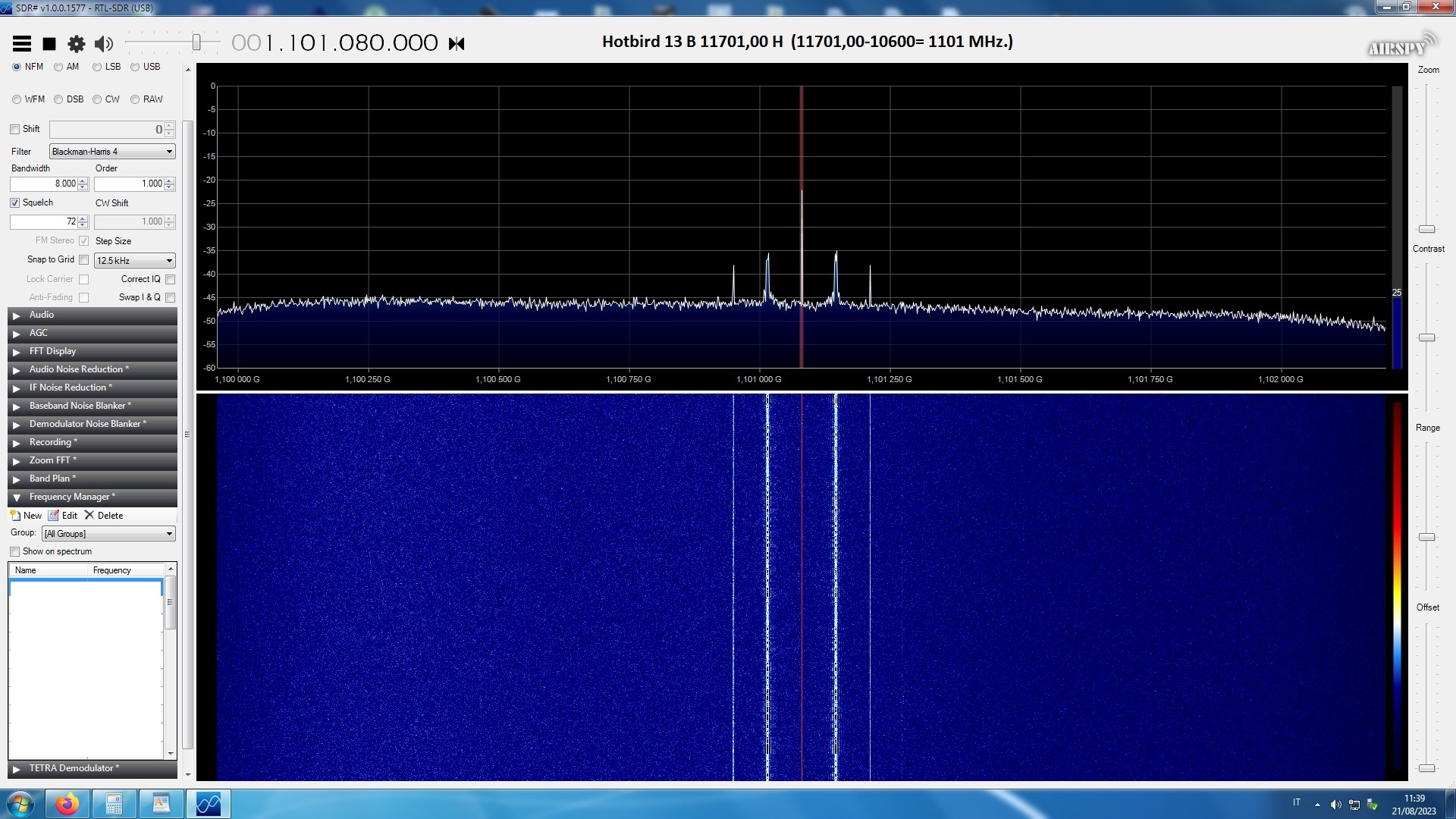Expand the Band Plan panel
The height and width of the screenshot is (819, 1456).
click(x=93, y=479)
